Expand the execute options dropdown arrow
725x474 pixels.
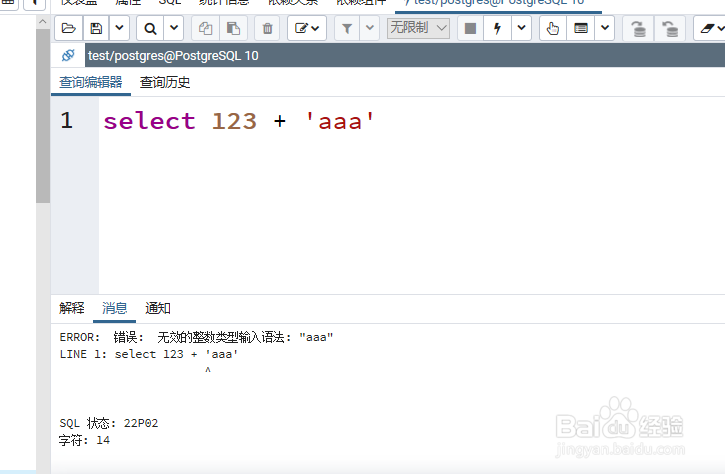click(522, 28)
